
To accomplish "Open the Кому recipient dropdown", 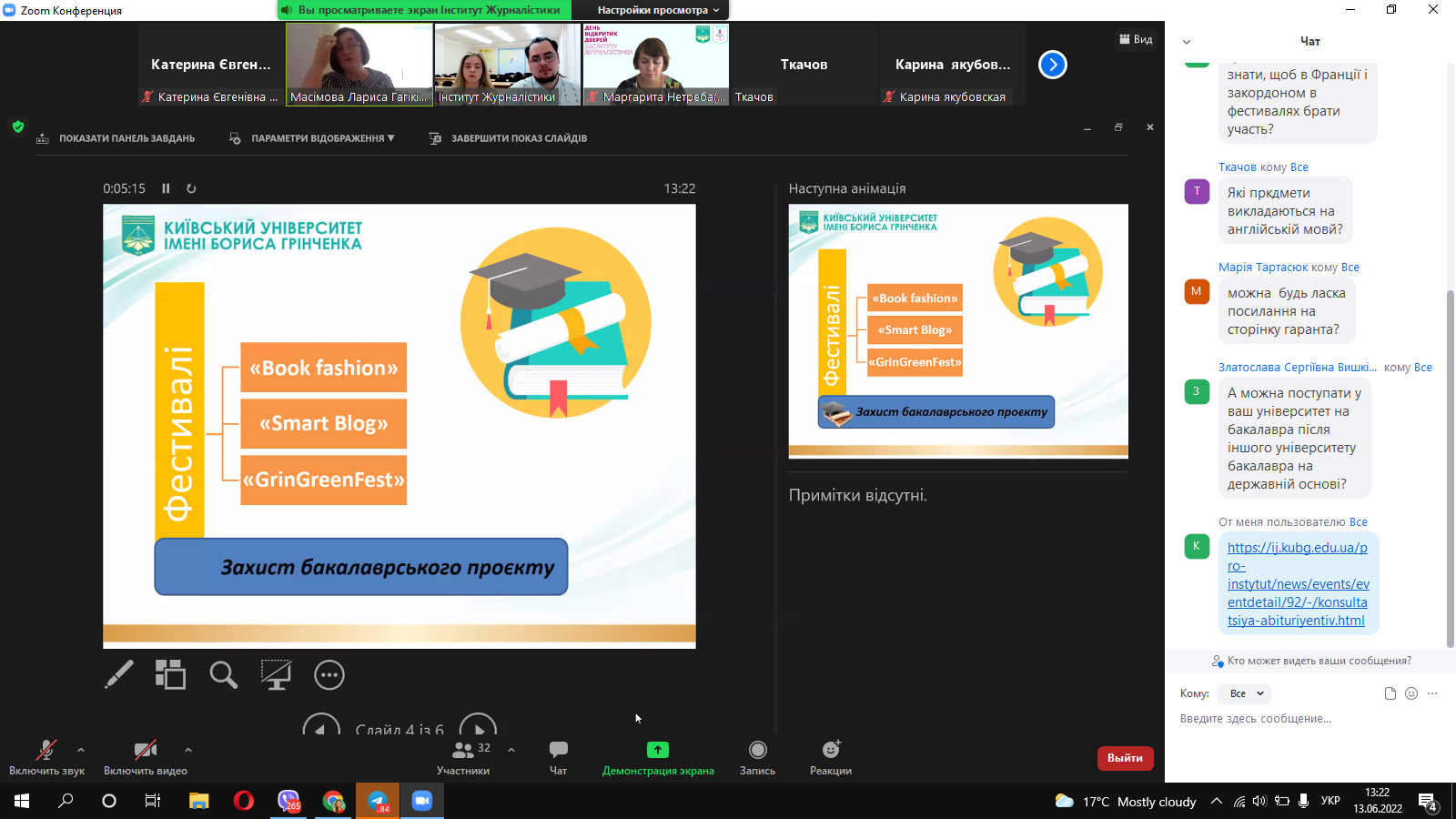I will (x=1246, y=693).
